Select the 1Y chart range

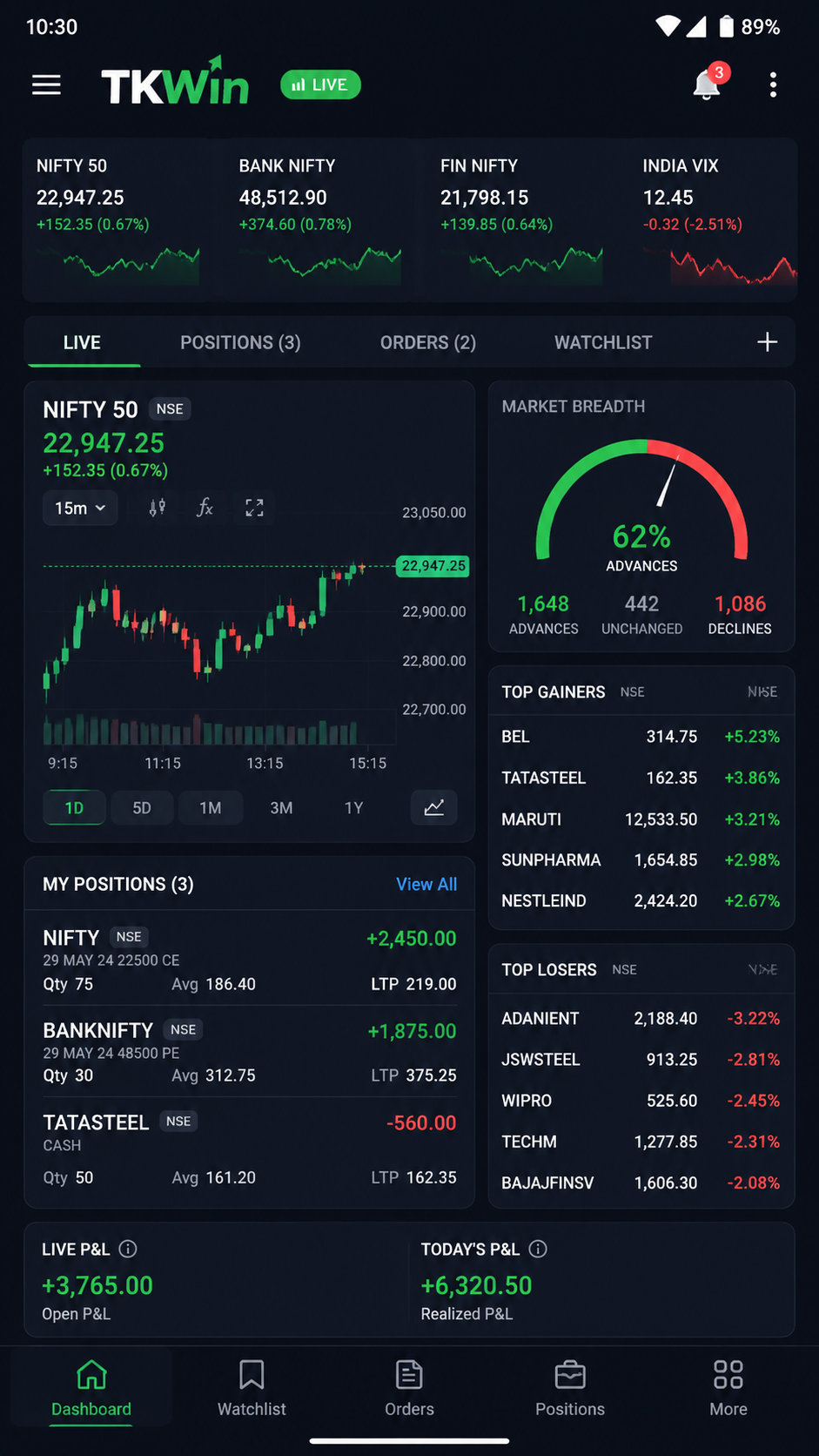(353, 807)
